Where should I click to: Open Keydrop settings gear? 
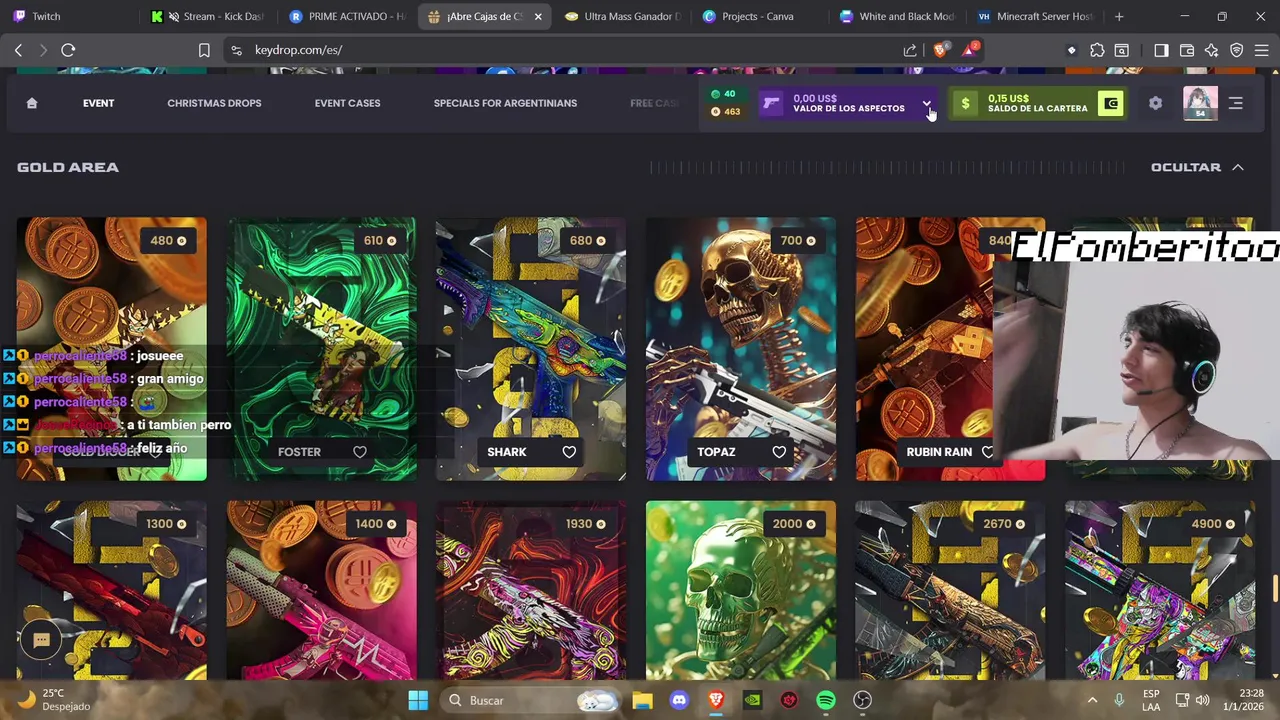pos(1155,103)
